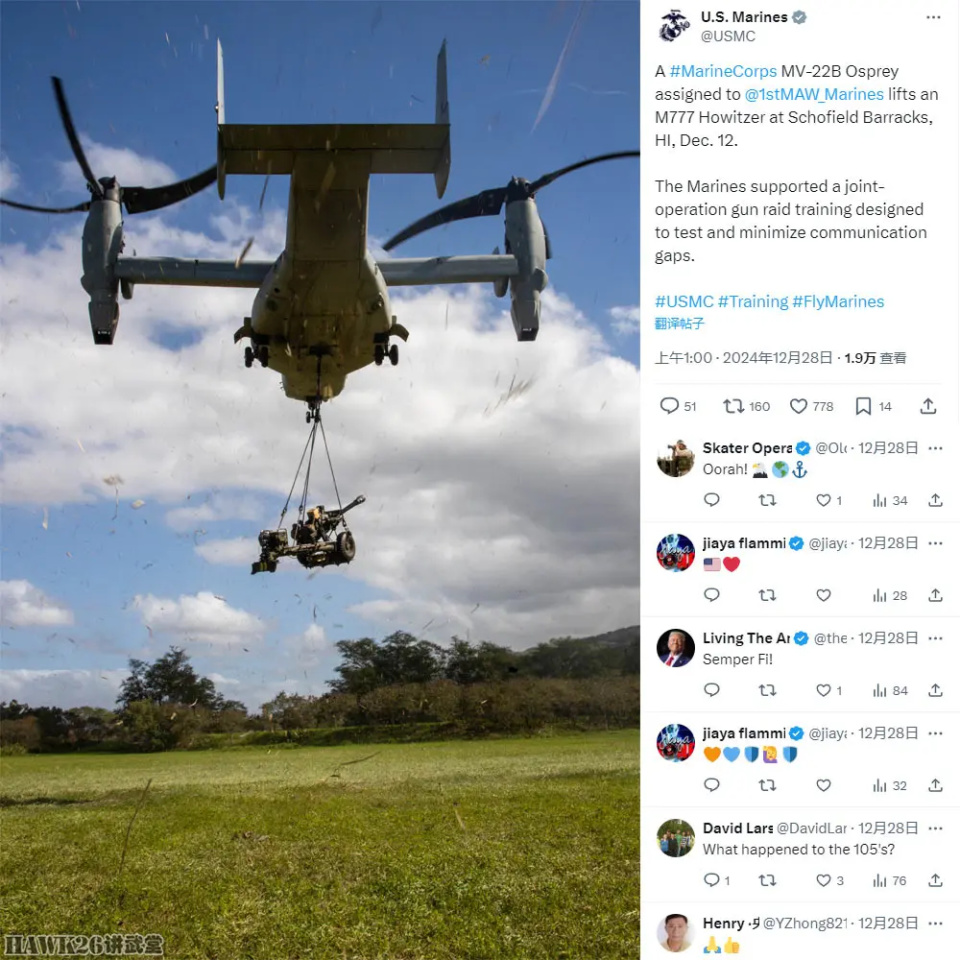960x960 pixels.
Task: Open more options on David Lars reply
Action: tap(935, 828)
